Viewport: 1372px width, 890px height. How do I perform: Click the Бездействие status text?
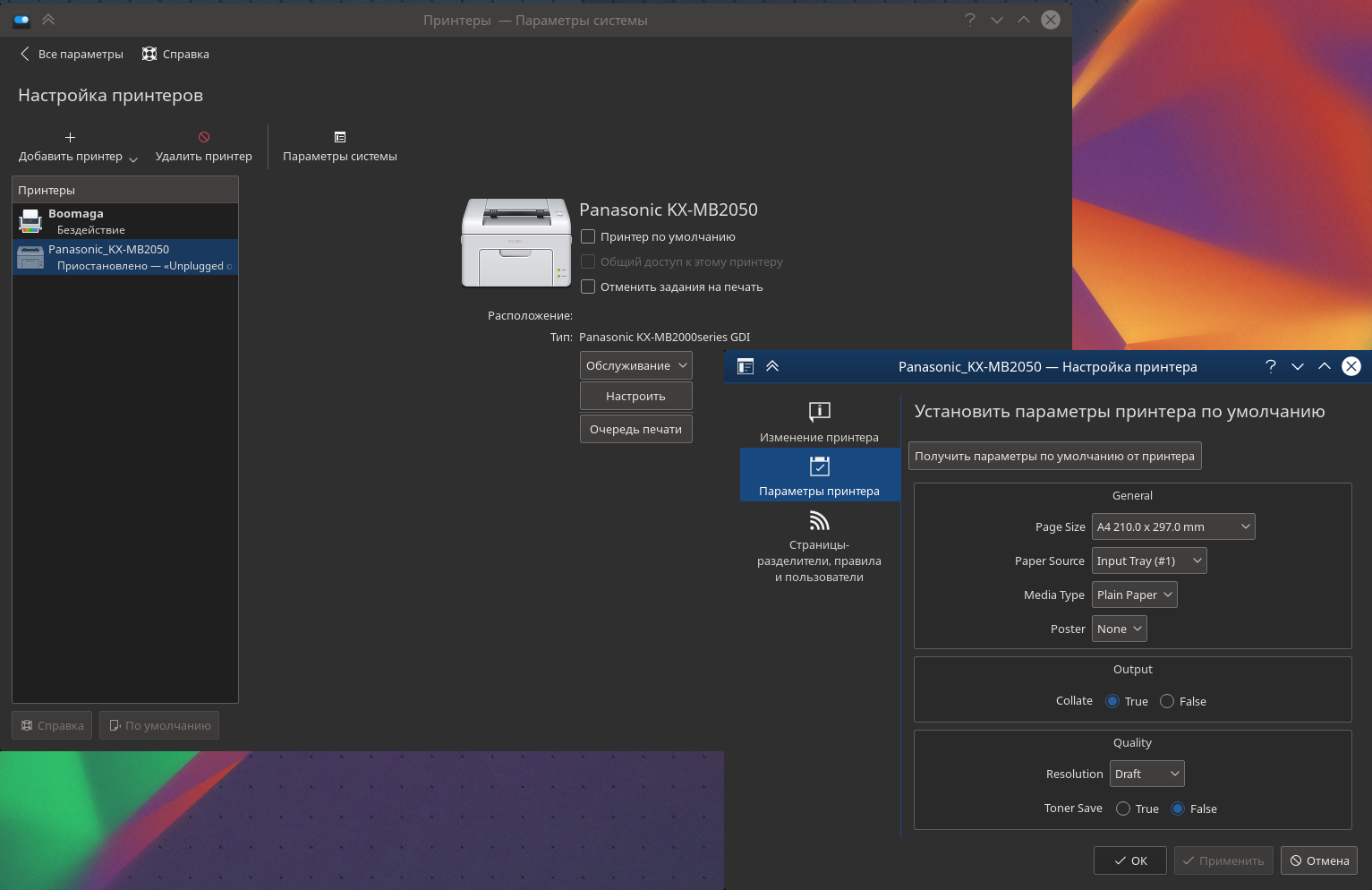(91, 230)
